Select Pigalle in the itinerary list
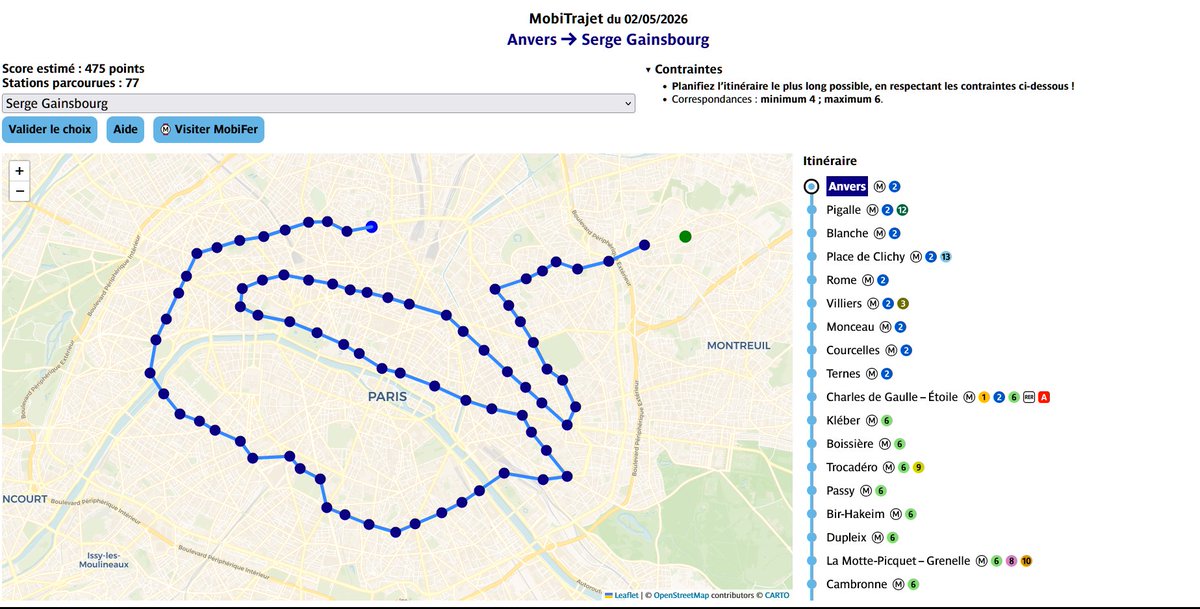This screenshot has width=1200, height=609. [x=844, y=210]
